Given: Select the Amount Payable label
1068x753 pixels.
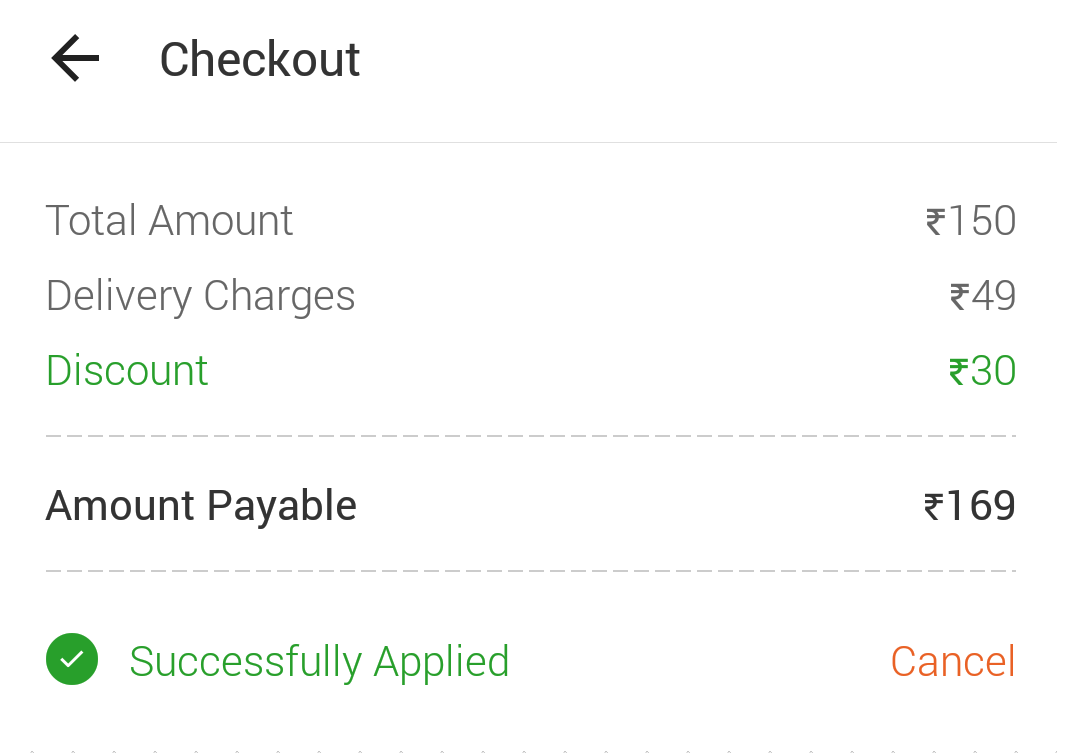Looking at the screenshot, I should (201, 506).
